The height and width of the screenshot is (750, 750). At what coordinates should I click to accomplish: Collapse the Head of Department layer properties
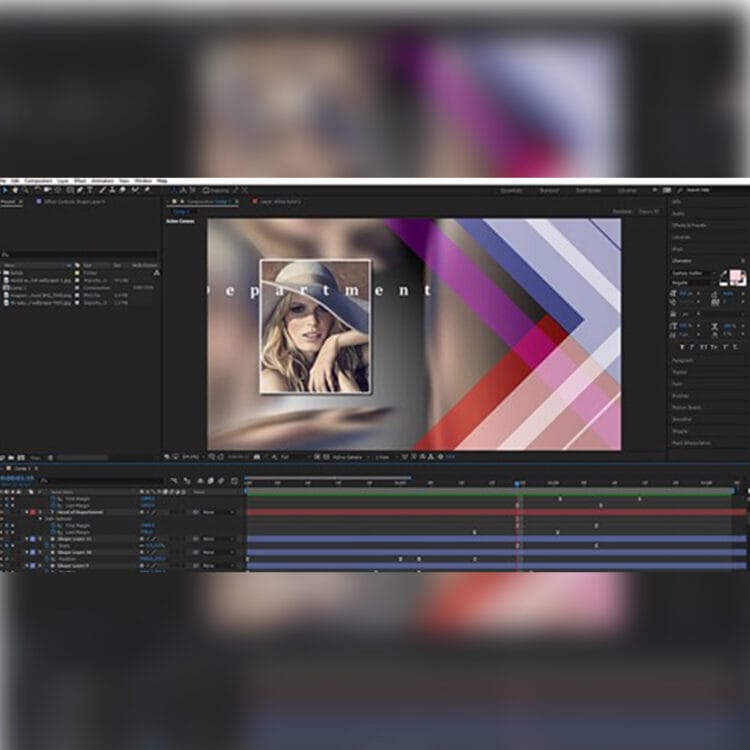click(x=26, y=512)
